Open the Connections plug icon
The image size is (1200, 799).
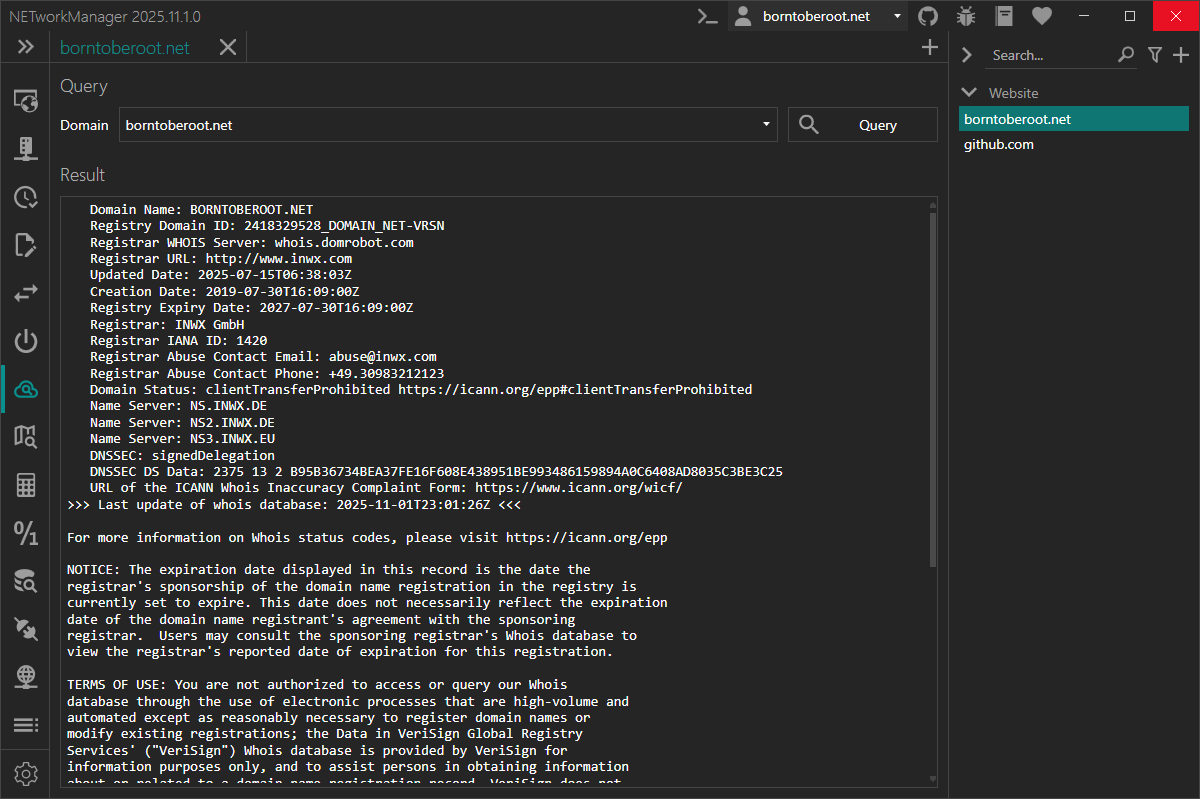tap(25, 629)
